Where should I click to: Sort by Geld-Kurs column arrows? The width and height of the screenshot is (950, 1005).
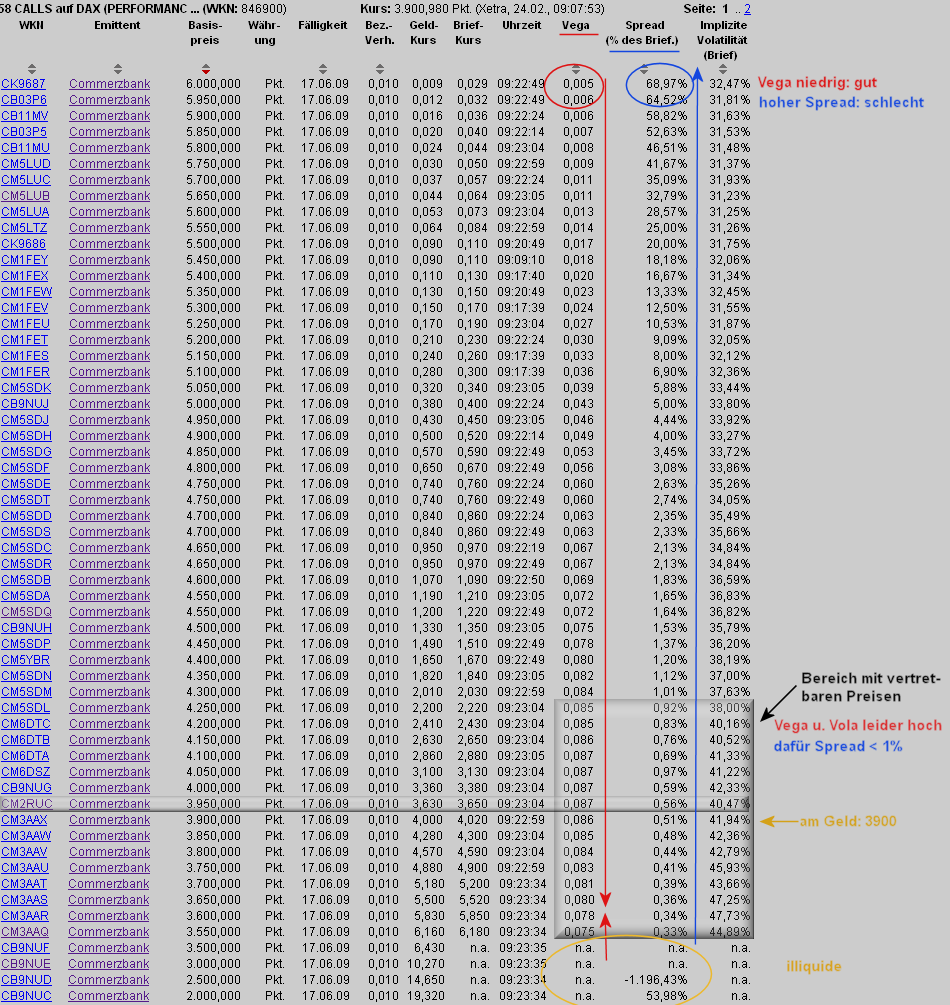click(424, 69)
